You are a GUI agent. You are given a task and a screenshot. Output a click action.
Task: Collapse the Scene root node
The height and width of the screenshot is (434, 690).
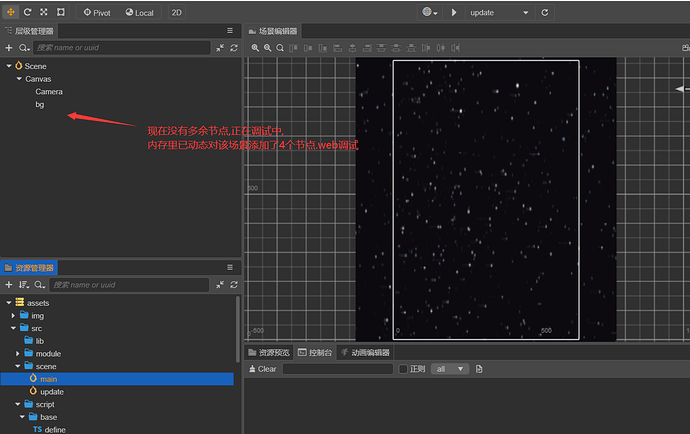click(x=9, y=66)
